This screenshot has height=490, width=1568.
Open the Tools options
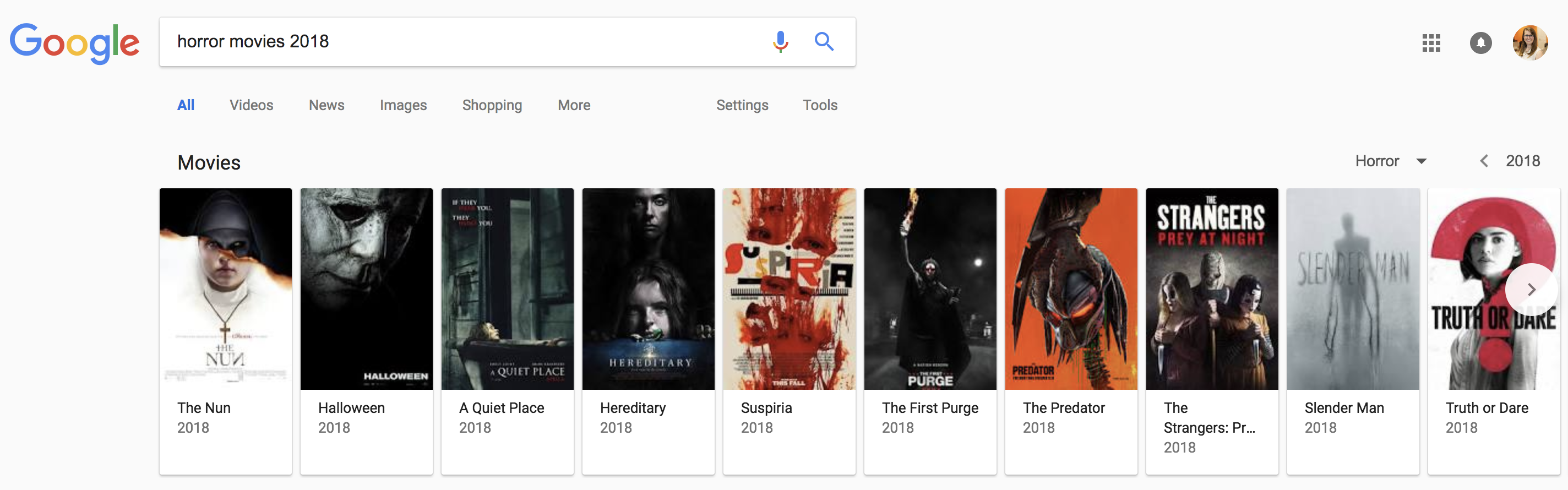(819, 105)
